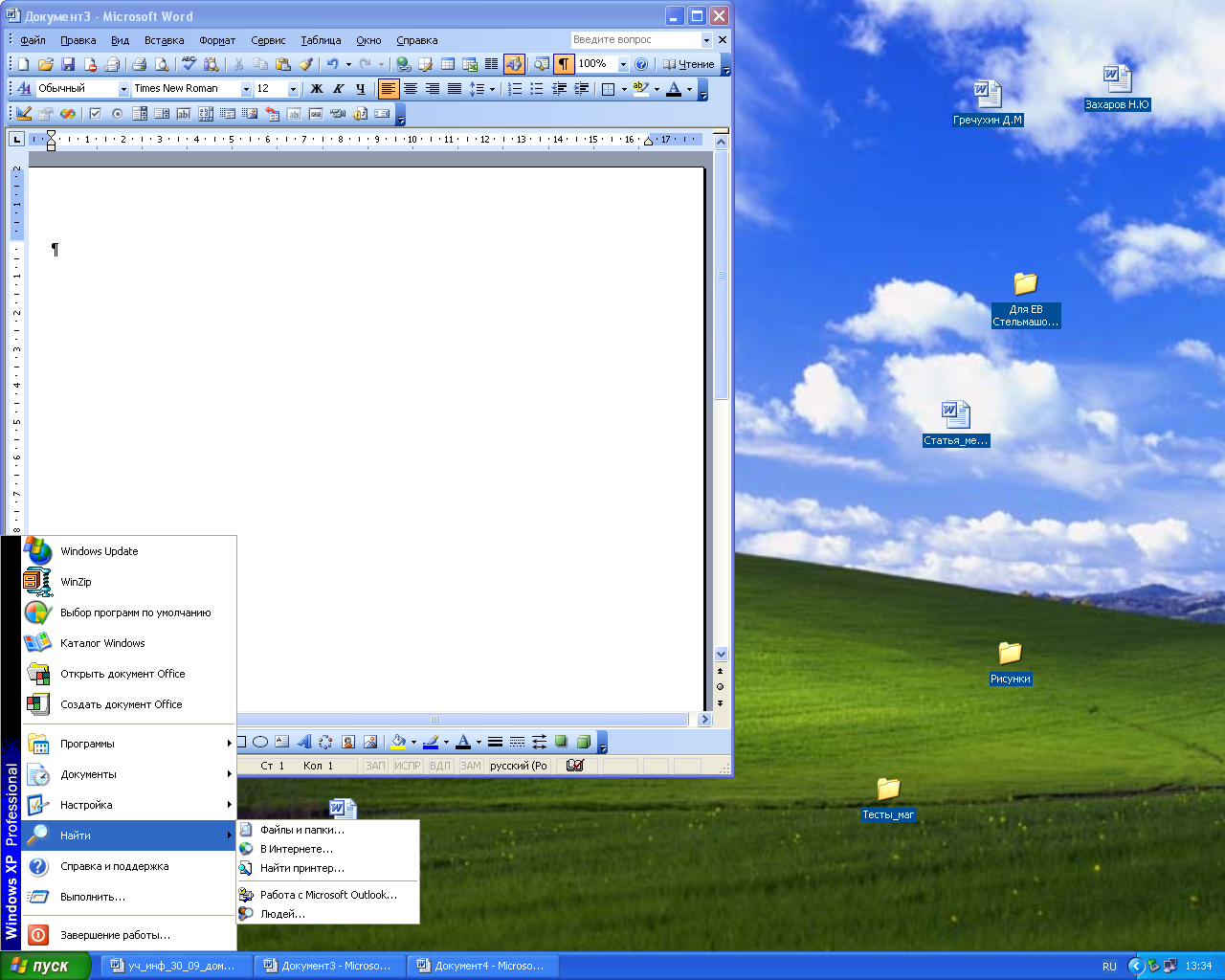The width and height of the screenshot is (1225, 980).
Task: Toggle justify alignment
Action: click(455, 88)
